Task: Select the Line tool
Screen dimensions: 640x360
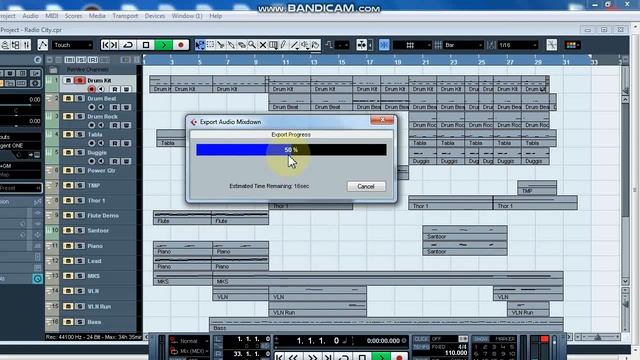Action: click(294, 45)
